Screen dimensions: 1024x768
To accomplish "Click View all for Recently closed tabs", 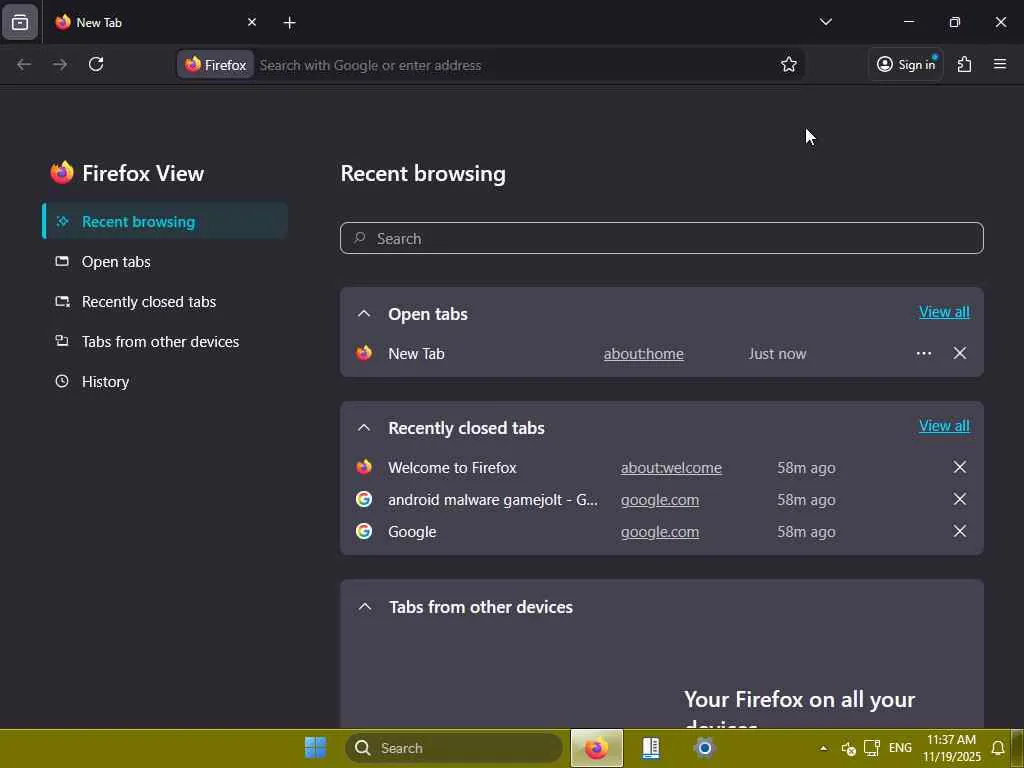I will (x=944, y=426).
